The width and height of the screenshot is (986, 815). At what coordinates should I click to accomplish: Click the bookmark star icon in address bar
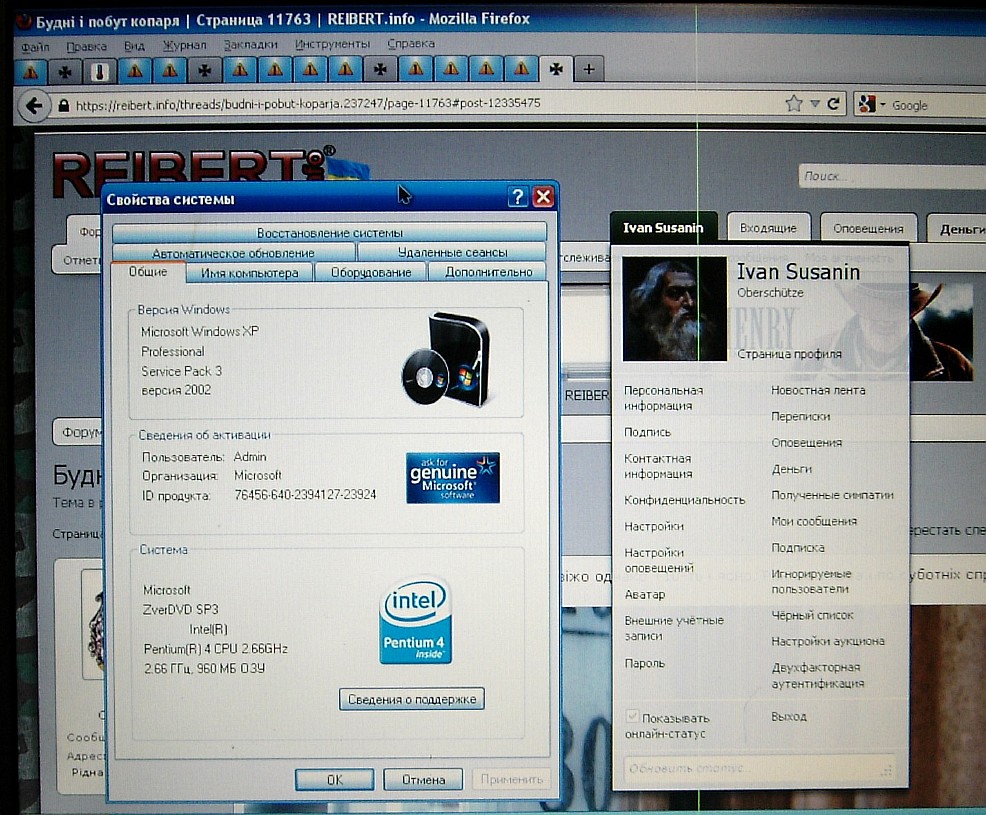pos(794,104)
